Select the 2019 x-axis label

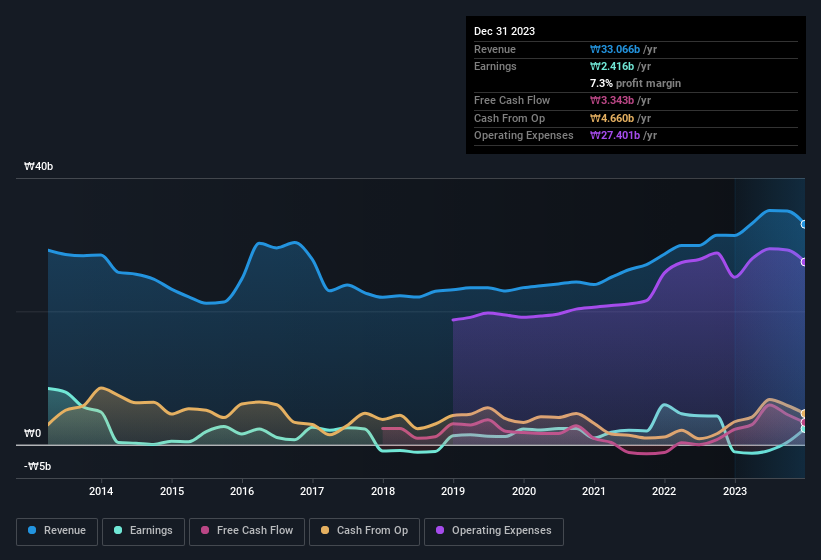453,491
